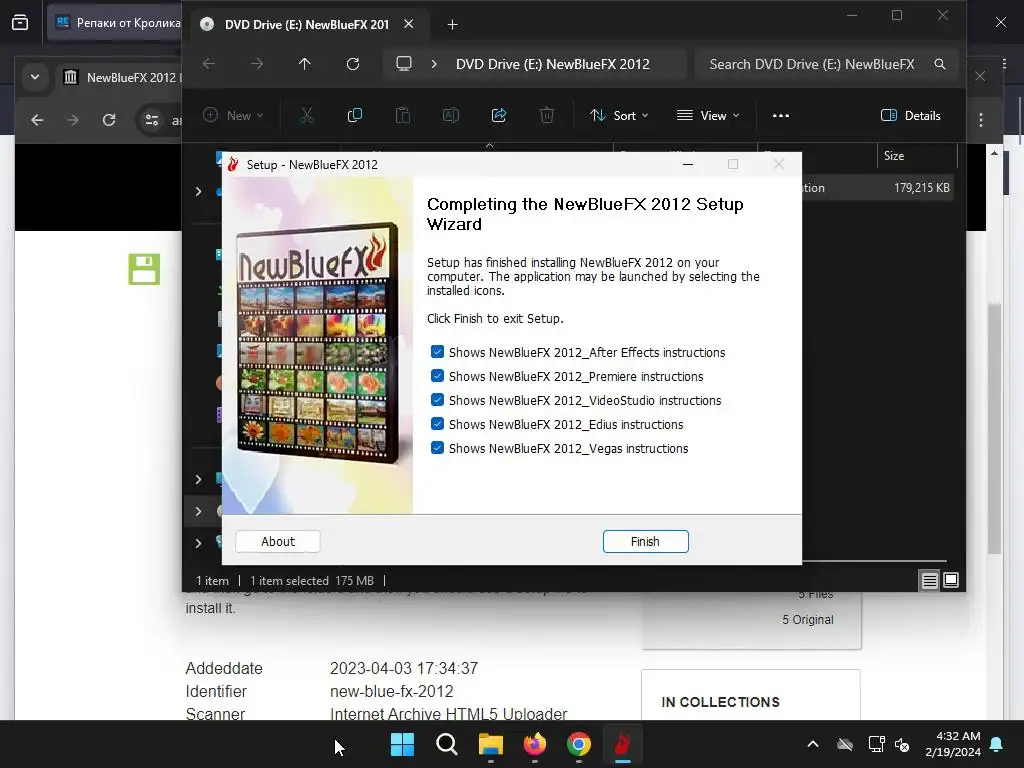Select Репаки от Кролика browser tab
1024x768 pixels.
tap(116, 23)
